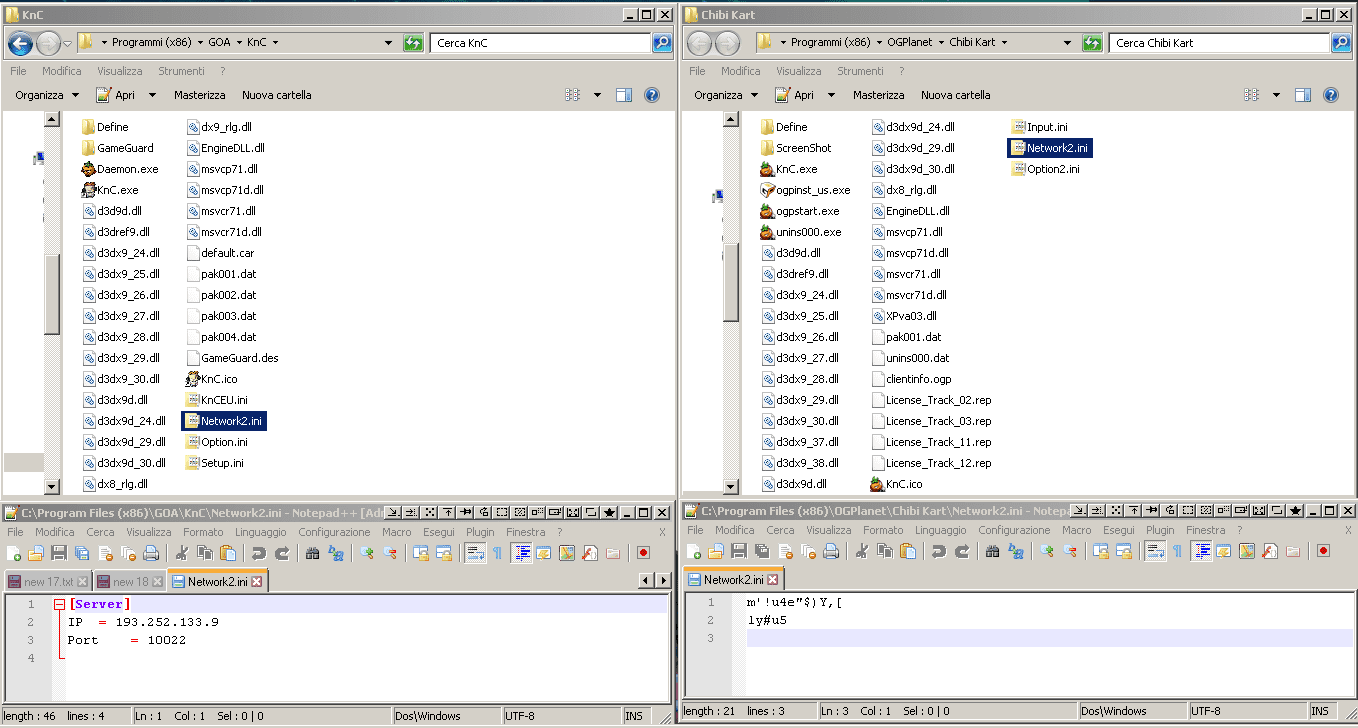Screen dimensions: 1358x728
Task: Click Redo arrow in KnC Notepad++ toolbar
Action: click(x=282, y=552)
